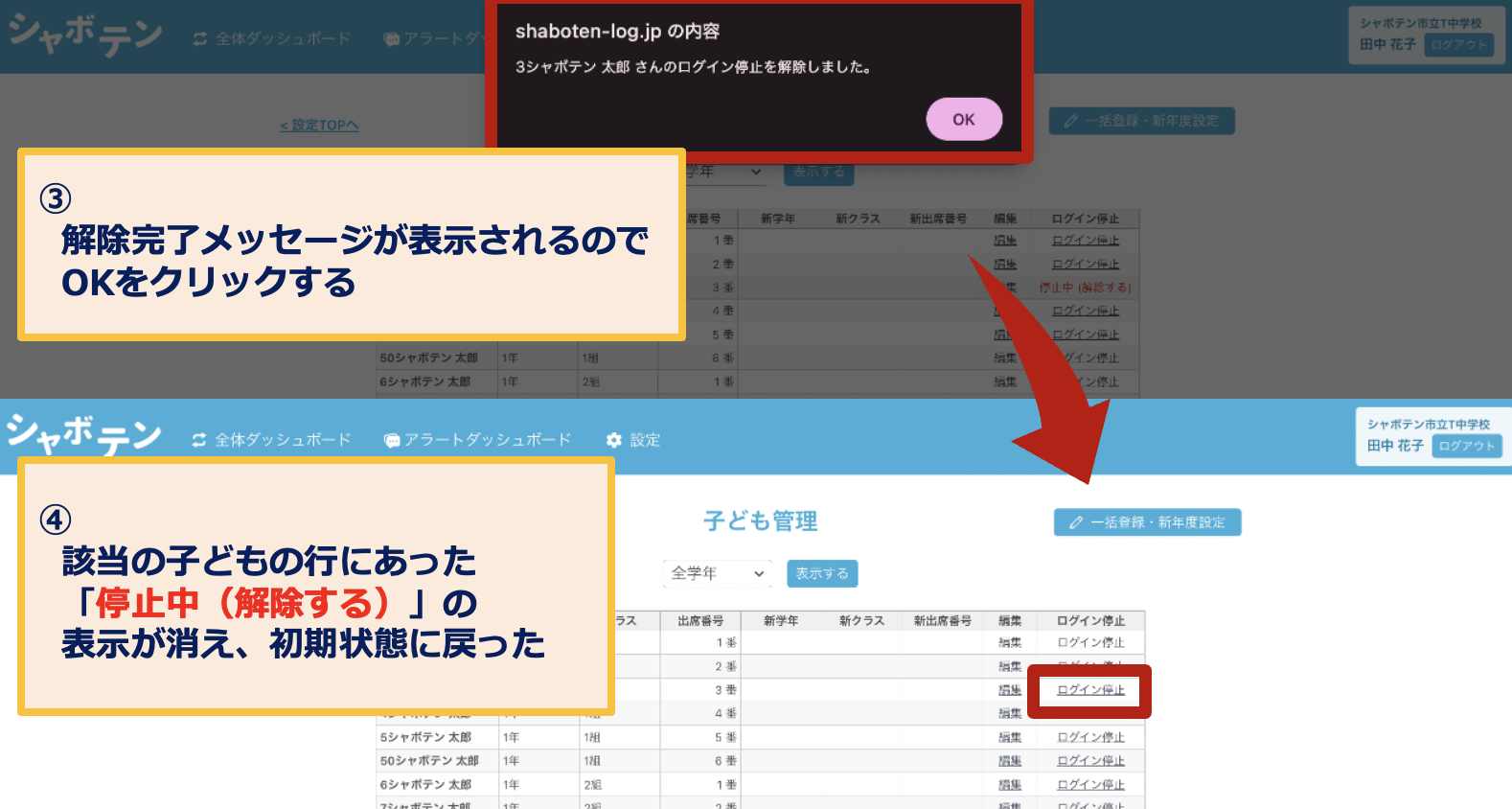
Task: Click ログイン停止 in first row of upper table
Action: coord(1086,241)
